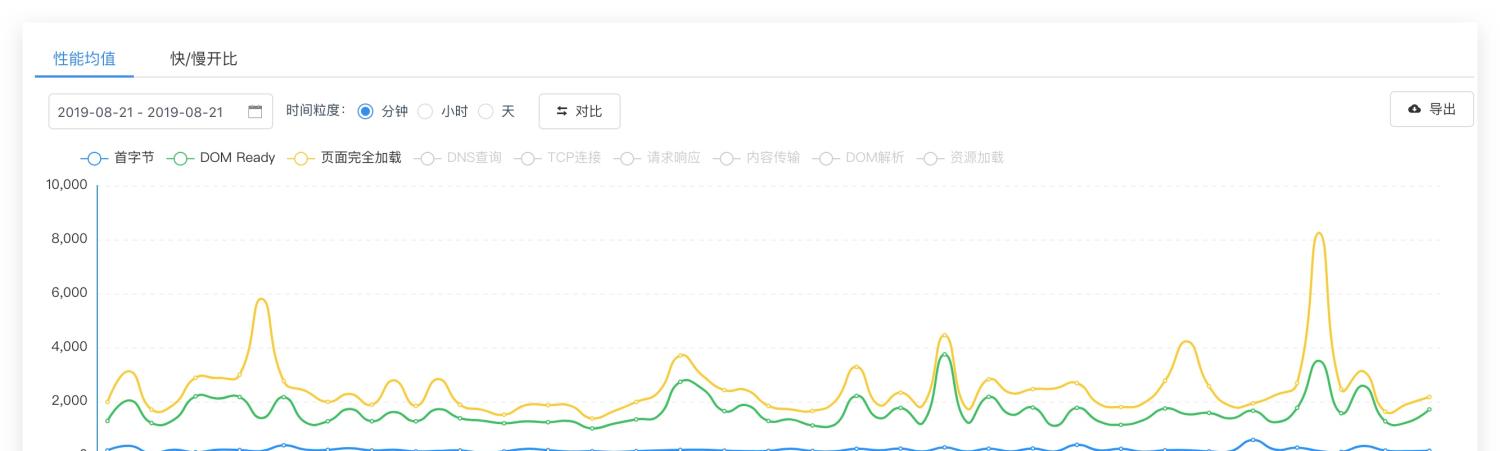Image resolution: width=1500 pixels, height=451 pixels.
Task: Switch to the 性能均值 tab
Action: tap(84, 59)
